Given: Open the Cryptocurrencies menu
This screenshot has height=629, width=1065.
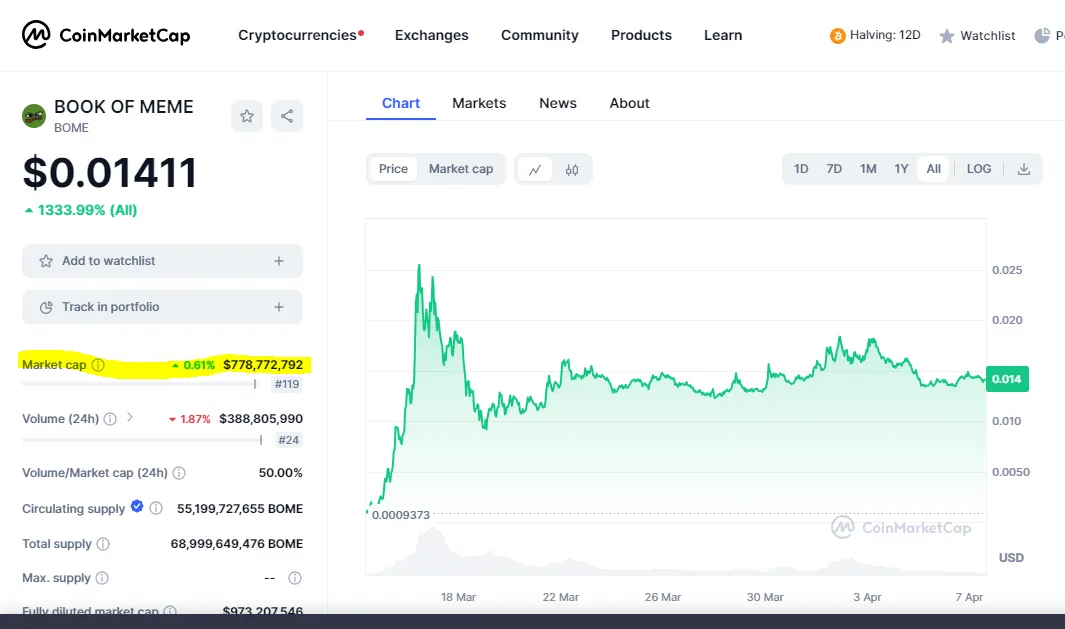Looking at the screenshot, I should [298, 35].
